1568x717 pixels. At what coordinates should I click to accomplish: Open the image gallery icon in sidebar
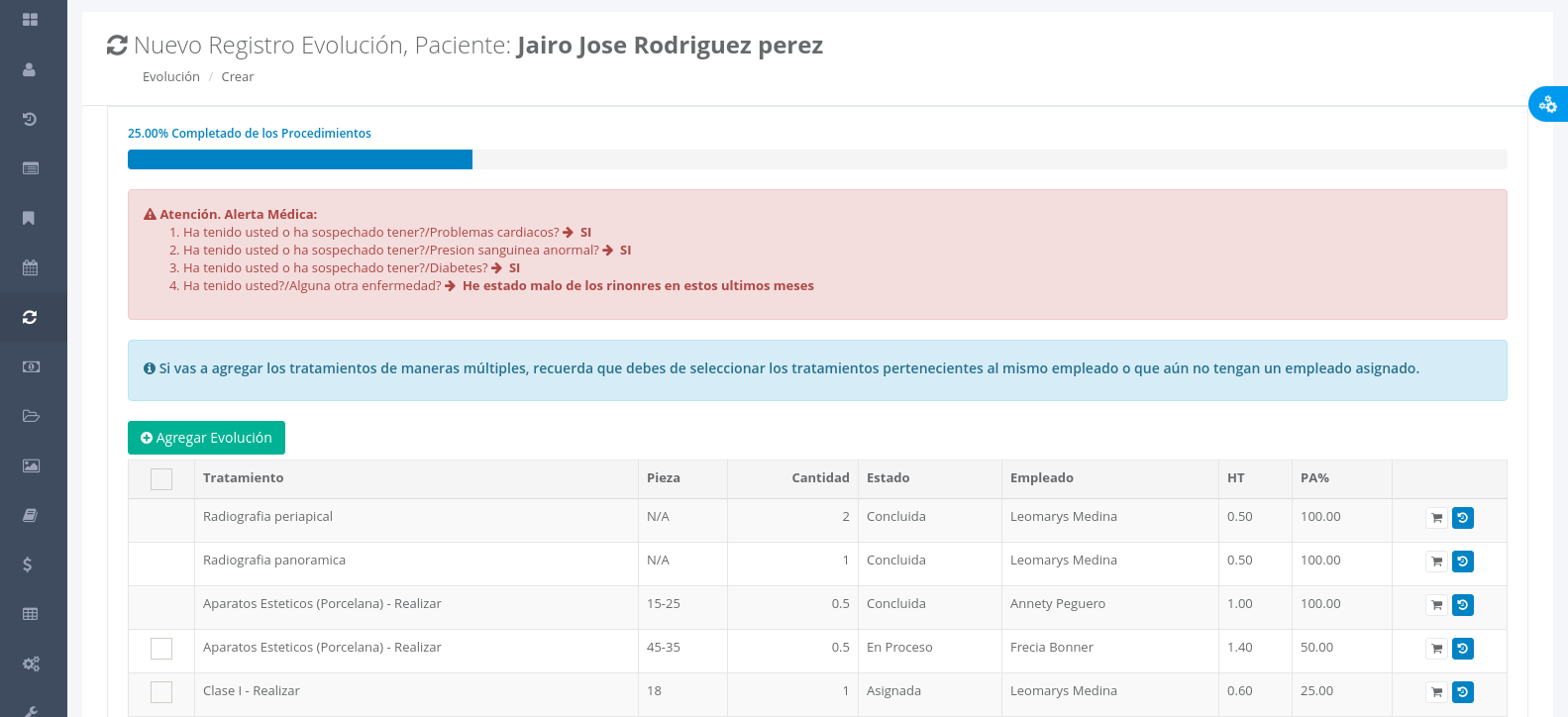pyautogui.click(x=31, y=465)
